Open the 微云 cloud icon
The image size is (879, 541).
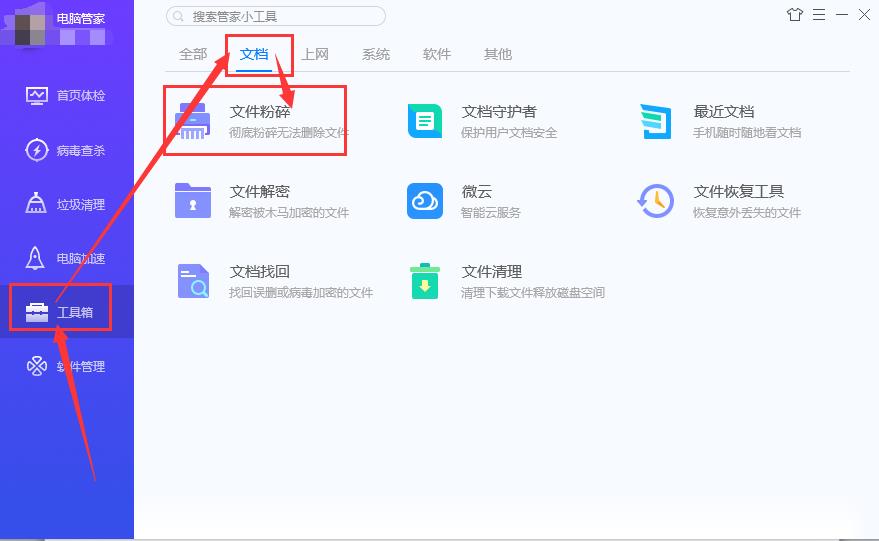[x=425, y=201]
